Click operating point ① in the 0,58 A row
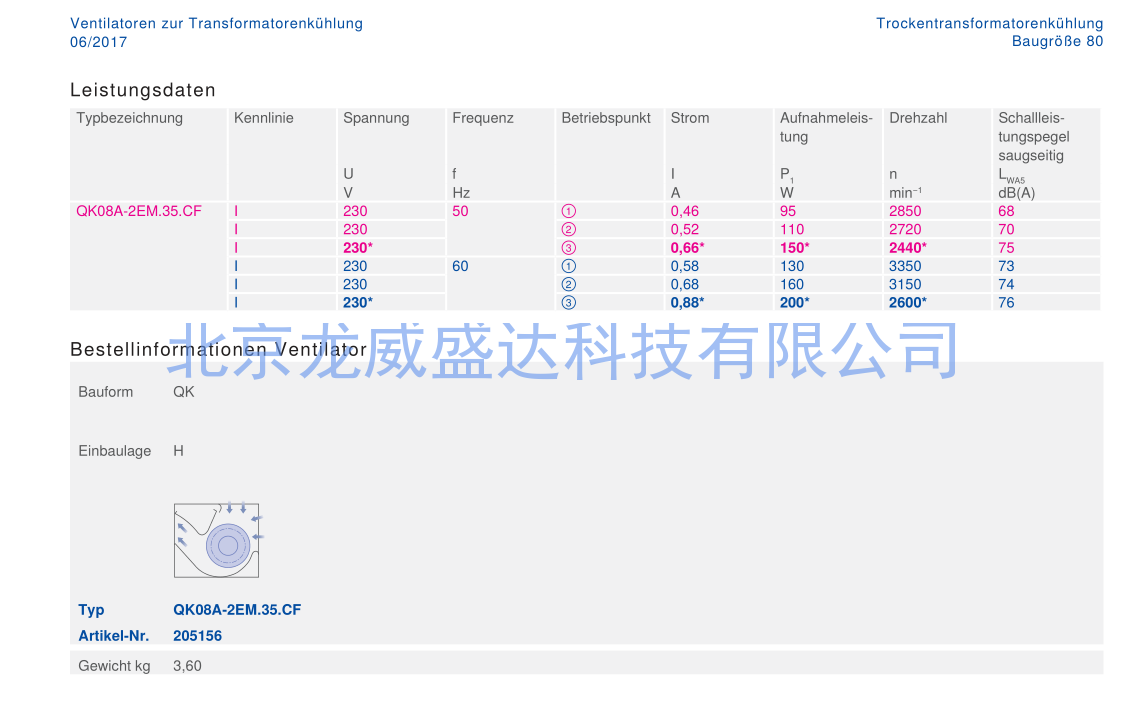The width and height of the screenshot is (1126, 710). point(569,266)
